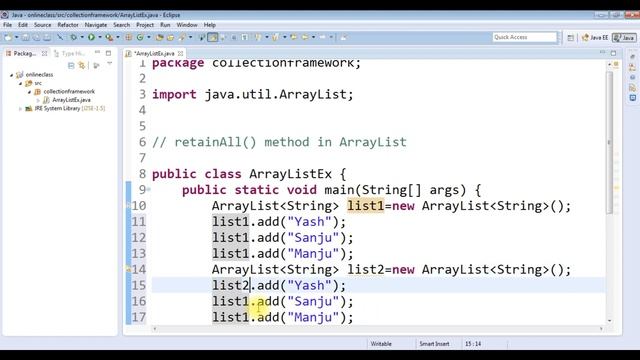This screenshot has height=360, width=640.
Task: Maximize the editor area
Action: 613,53
